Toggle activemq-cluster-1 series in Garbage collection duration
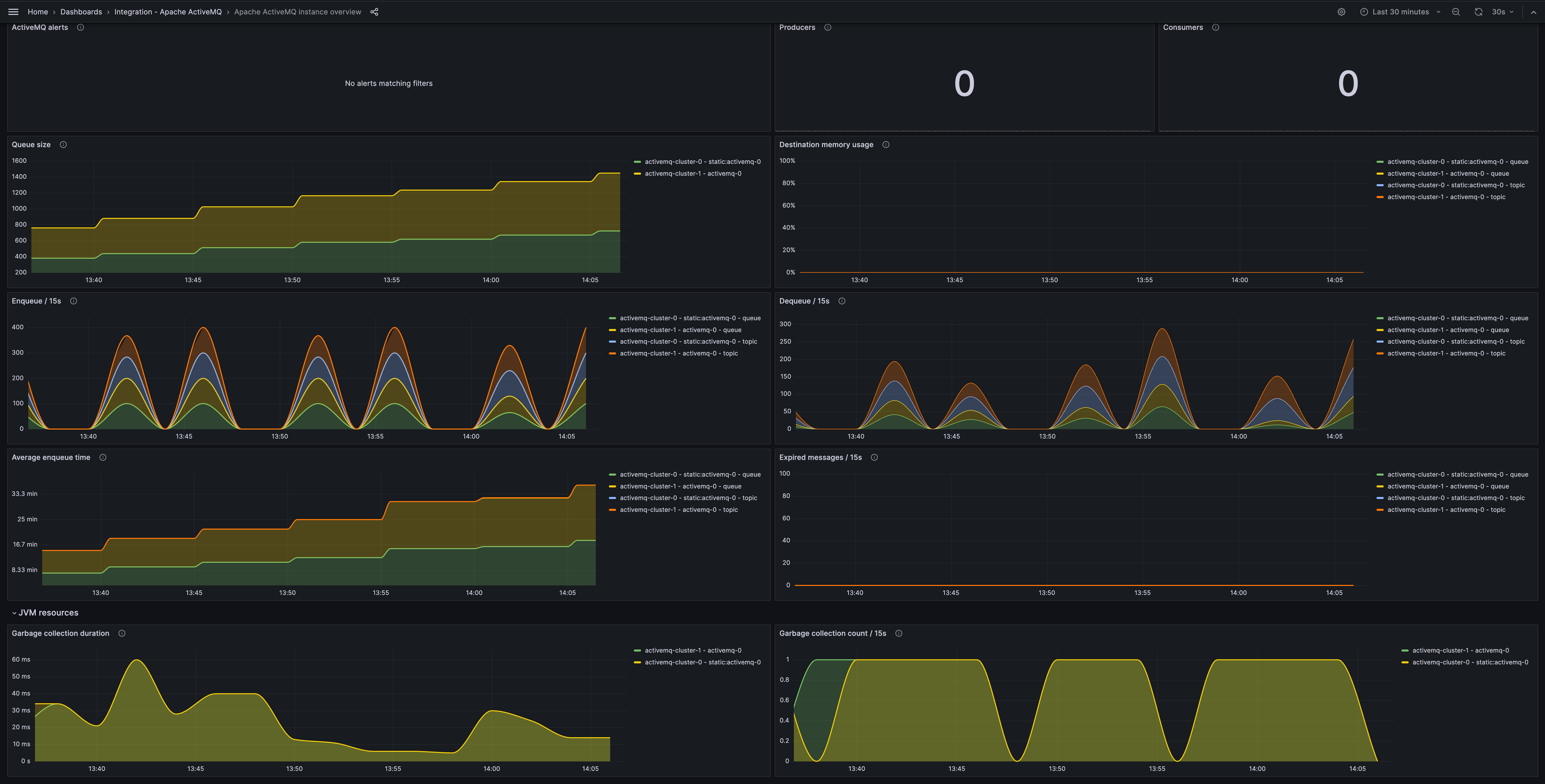The image size is (1545, 784). tap(693, 650)
